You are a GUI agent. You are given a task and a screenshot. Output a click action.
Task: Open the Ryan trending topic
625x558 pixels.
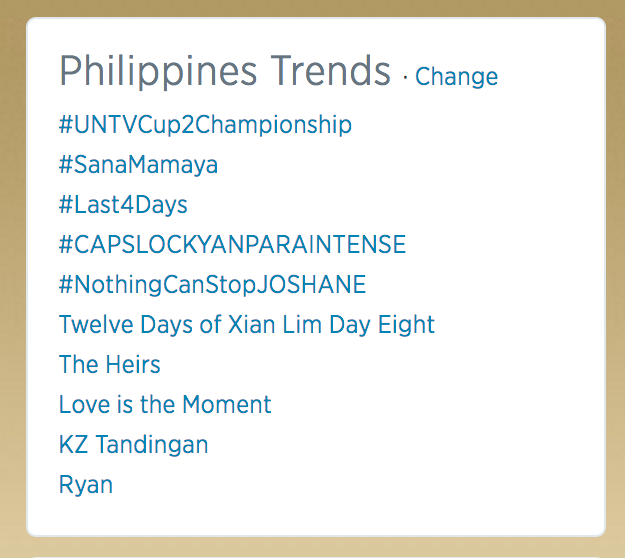86,485
